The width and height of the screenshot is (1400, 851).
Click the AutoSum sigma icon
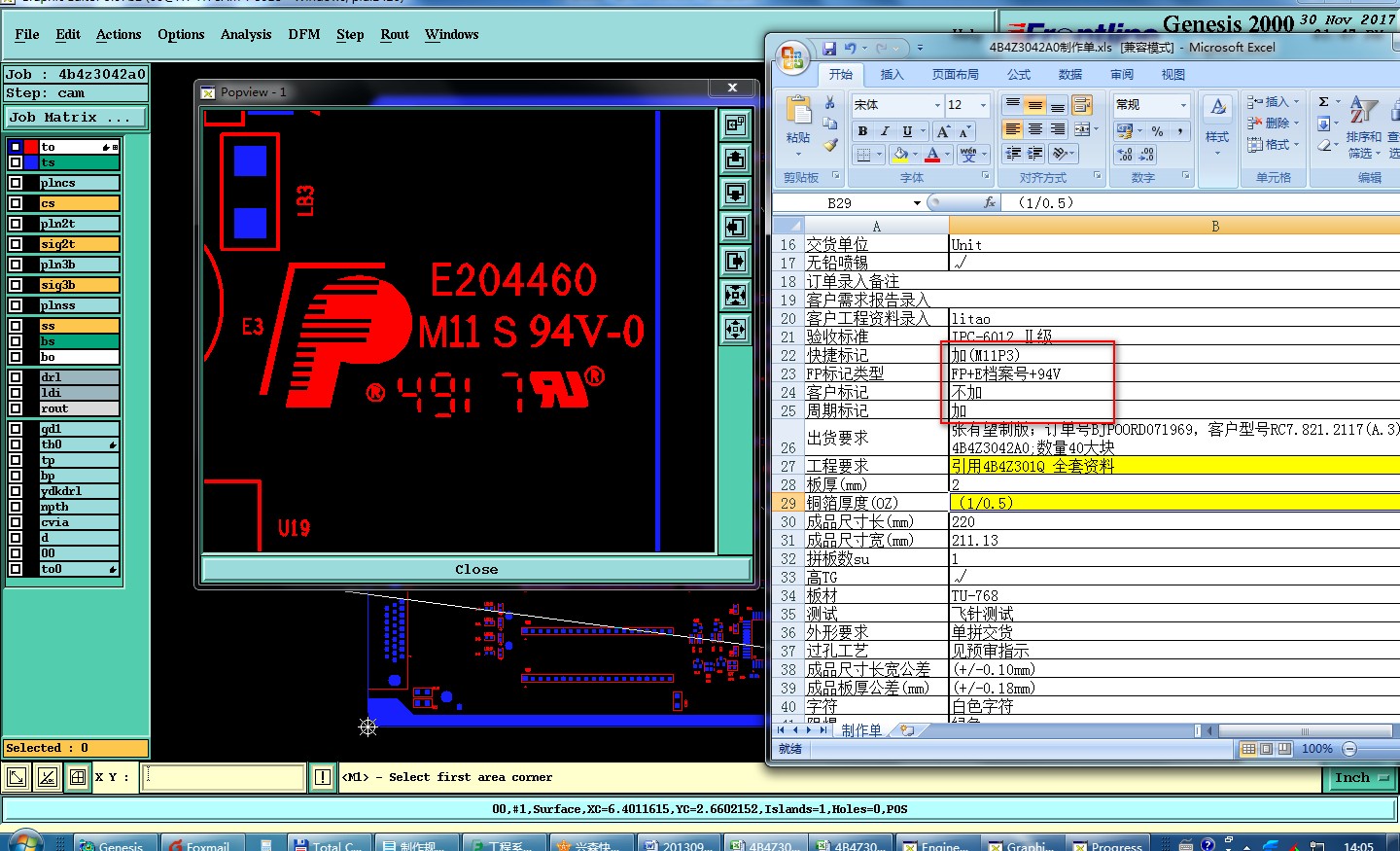coord(1323,102)
